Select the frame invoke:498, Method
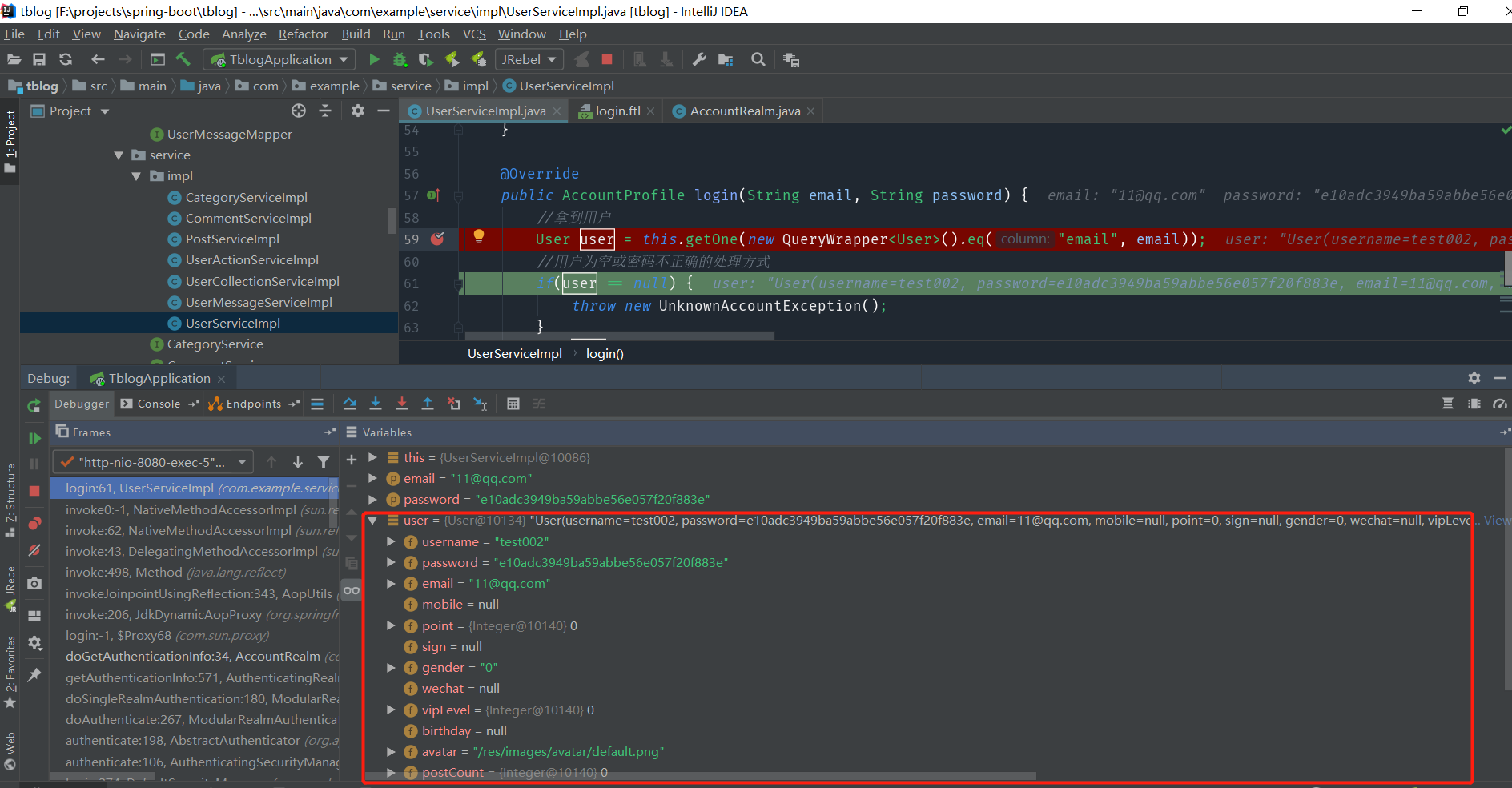 click(x=175, y=573)
